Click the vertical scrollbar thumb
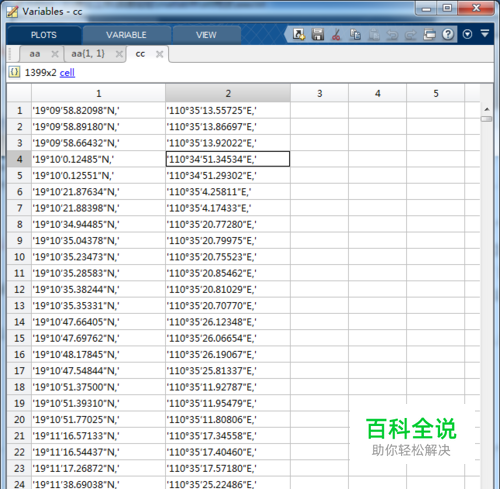 click(x=487, y=119)
